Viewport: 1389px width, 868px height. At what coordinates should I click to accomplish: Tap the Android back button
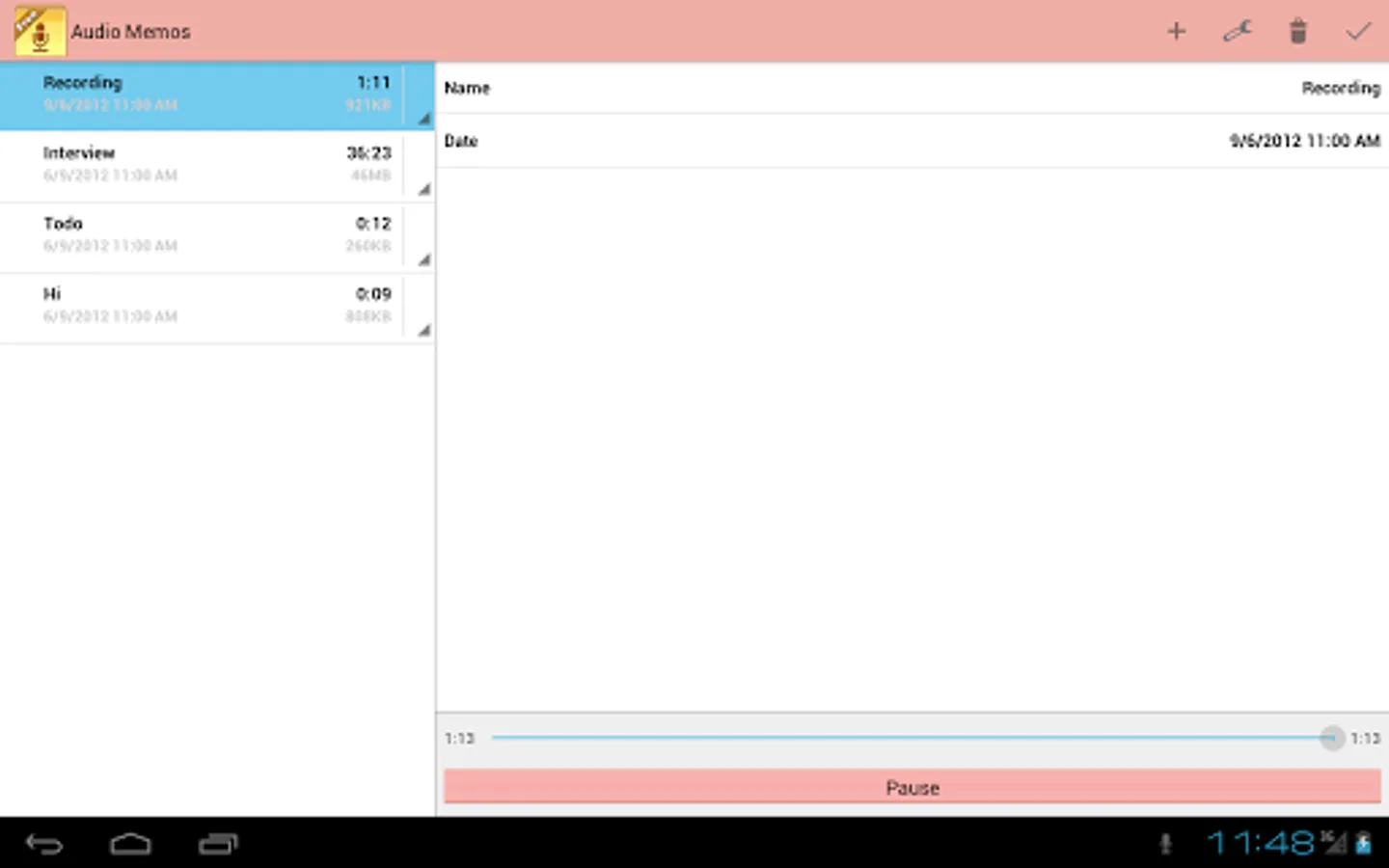44,844
